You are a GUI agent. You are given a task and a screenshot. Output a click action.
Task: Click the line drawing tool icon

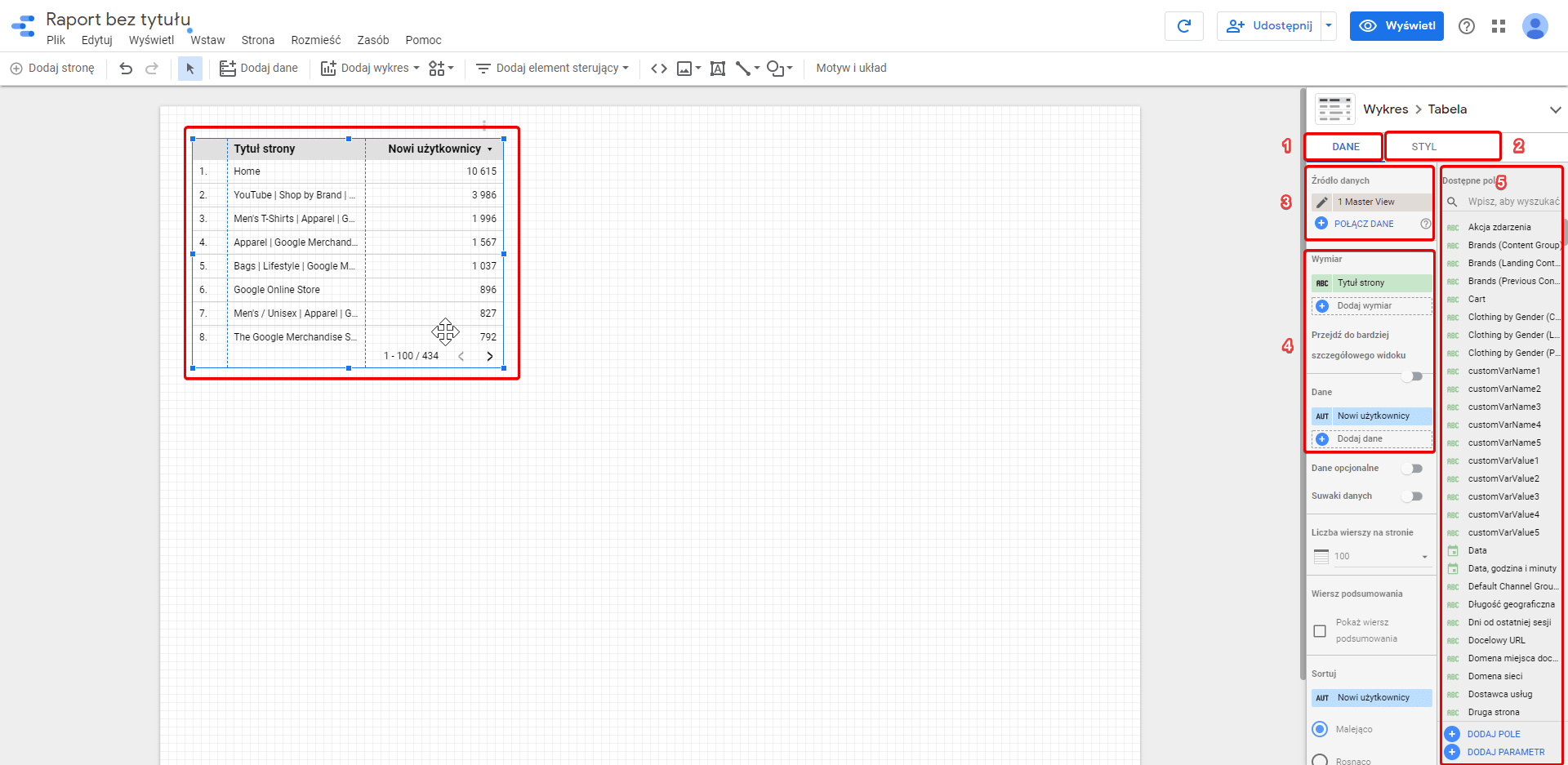point(743,69)
